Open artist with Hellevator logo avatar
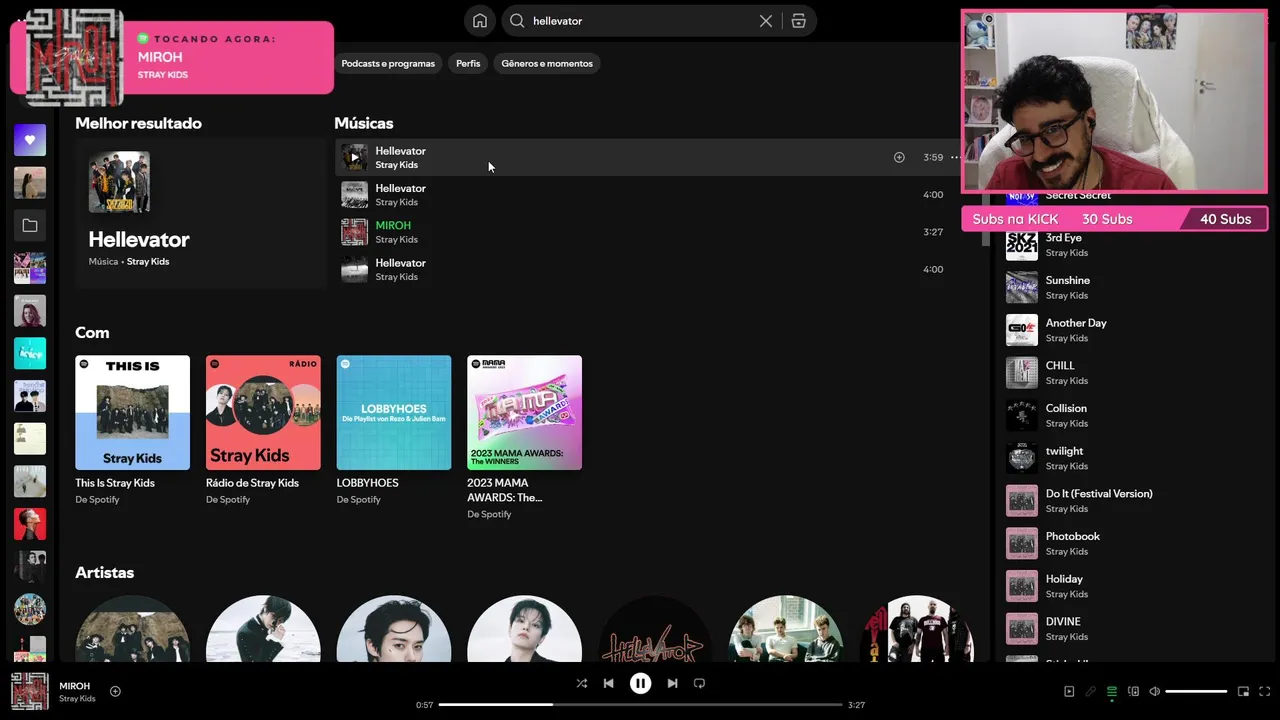This screenshot has height=720, width=1280. tap(655, 630)
